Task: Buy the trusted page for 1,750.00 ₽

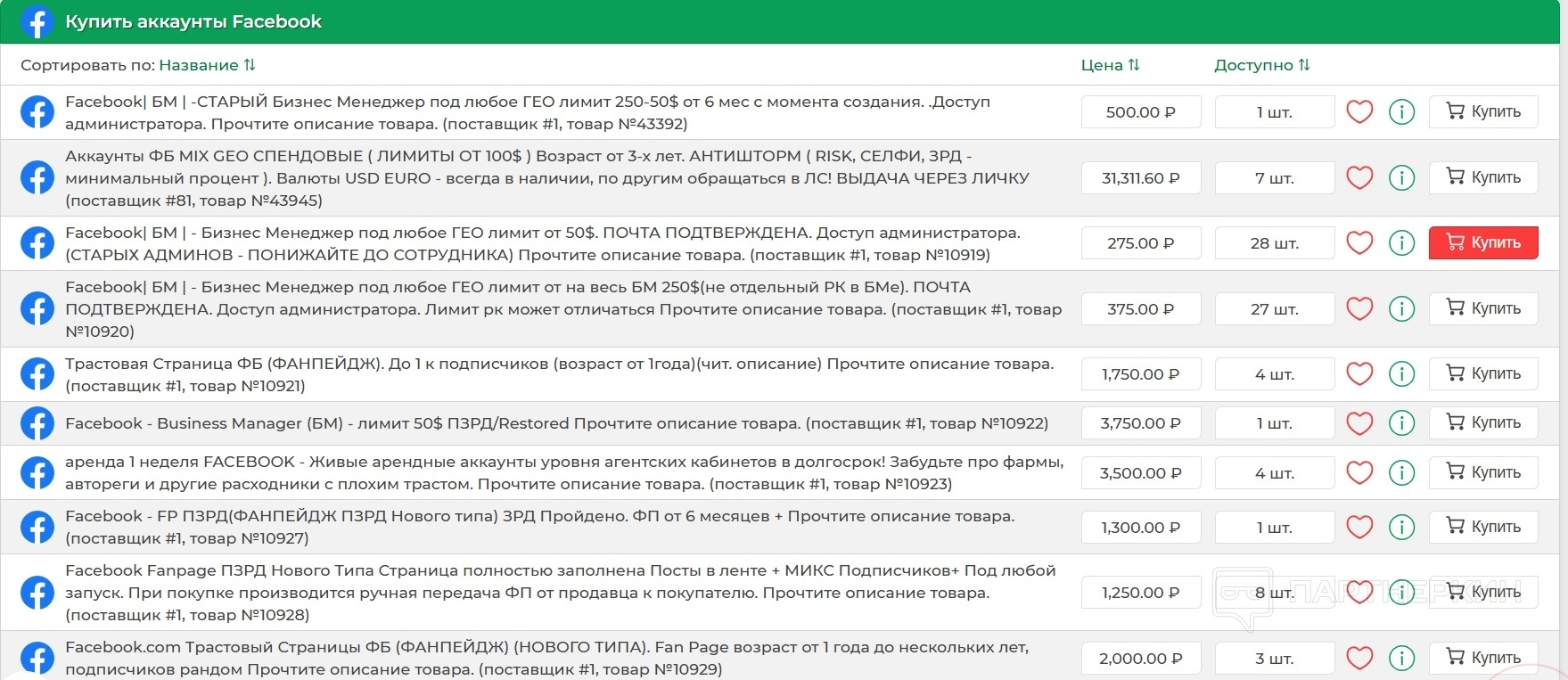Action: coord(1483,374)
